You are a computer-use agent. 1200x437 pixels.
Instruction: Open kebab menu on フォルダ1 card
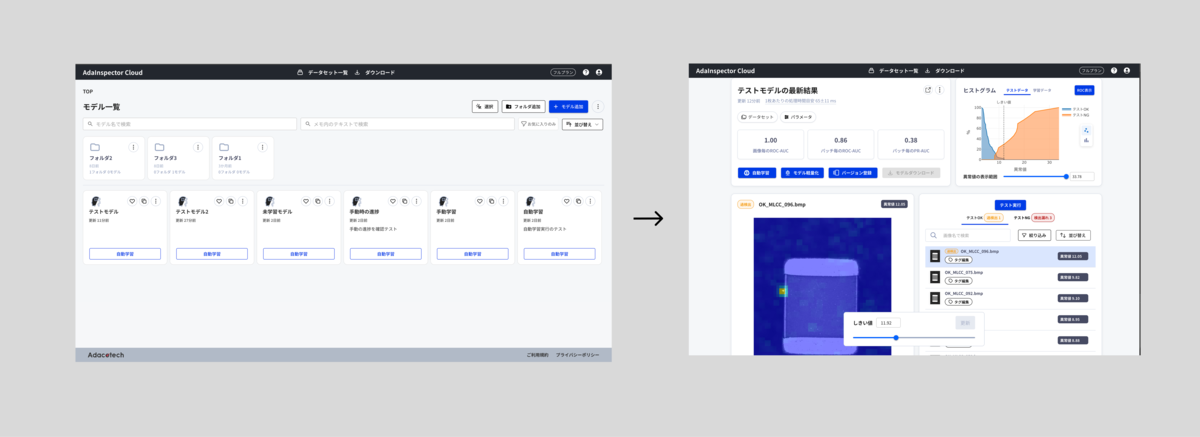pos(263,147)
